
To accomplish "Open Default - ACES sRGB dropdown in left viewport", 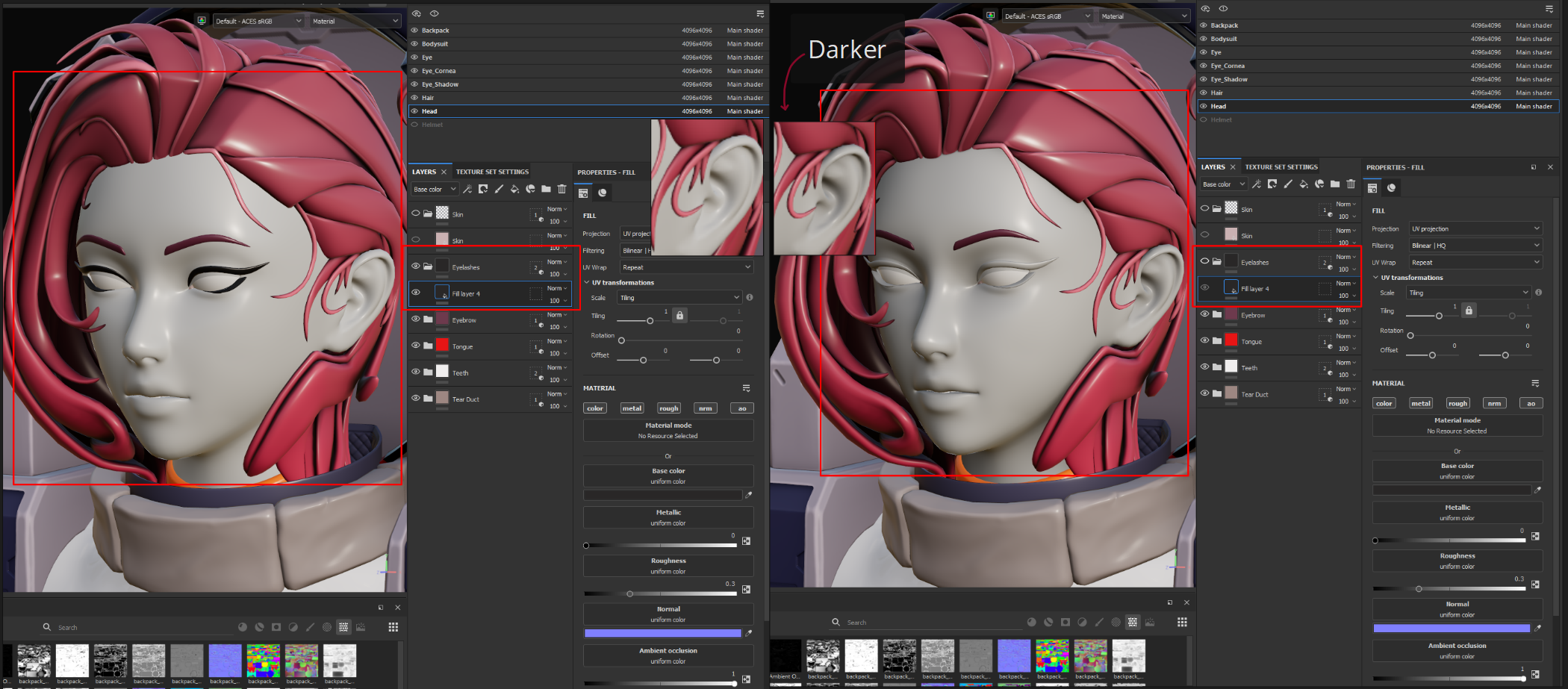I will point(258,21).
